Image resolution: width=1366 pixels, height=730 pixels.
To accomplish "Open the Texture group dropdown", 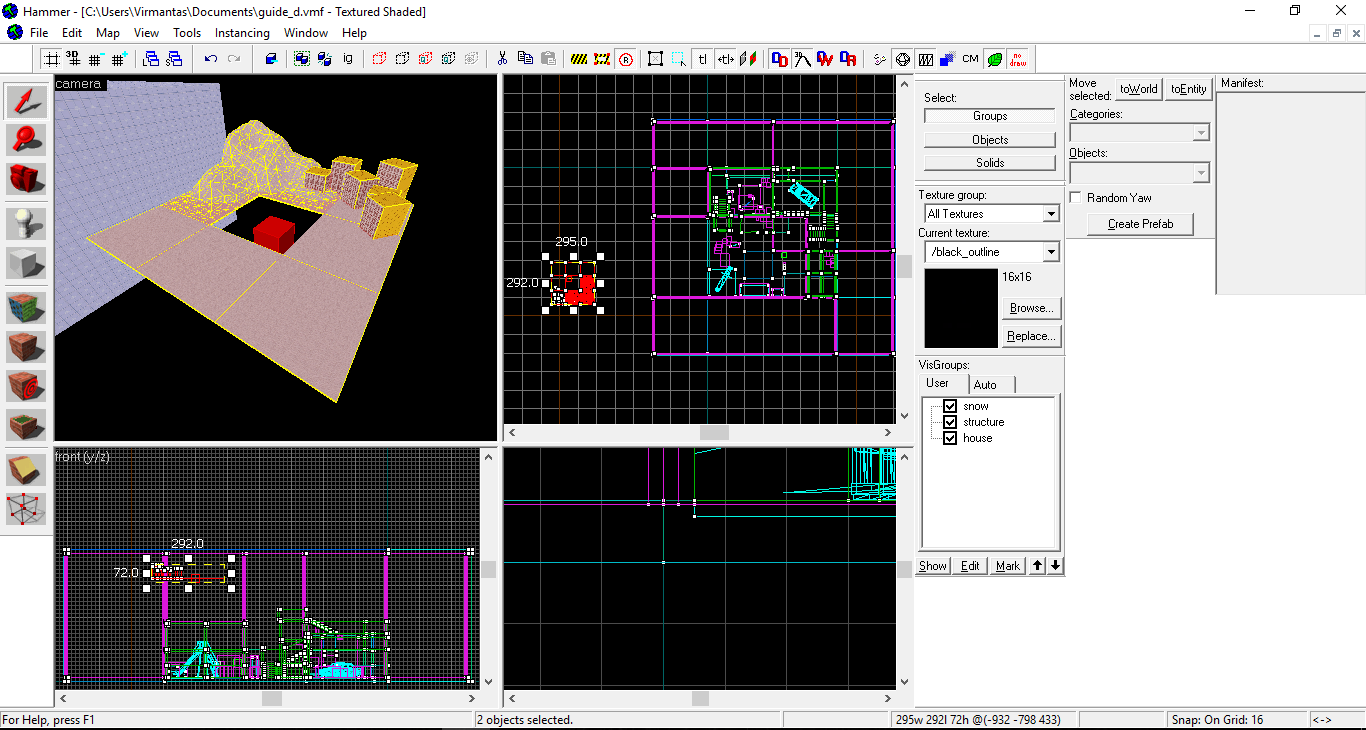I will 1050,214.
